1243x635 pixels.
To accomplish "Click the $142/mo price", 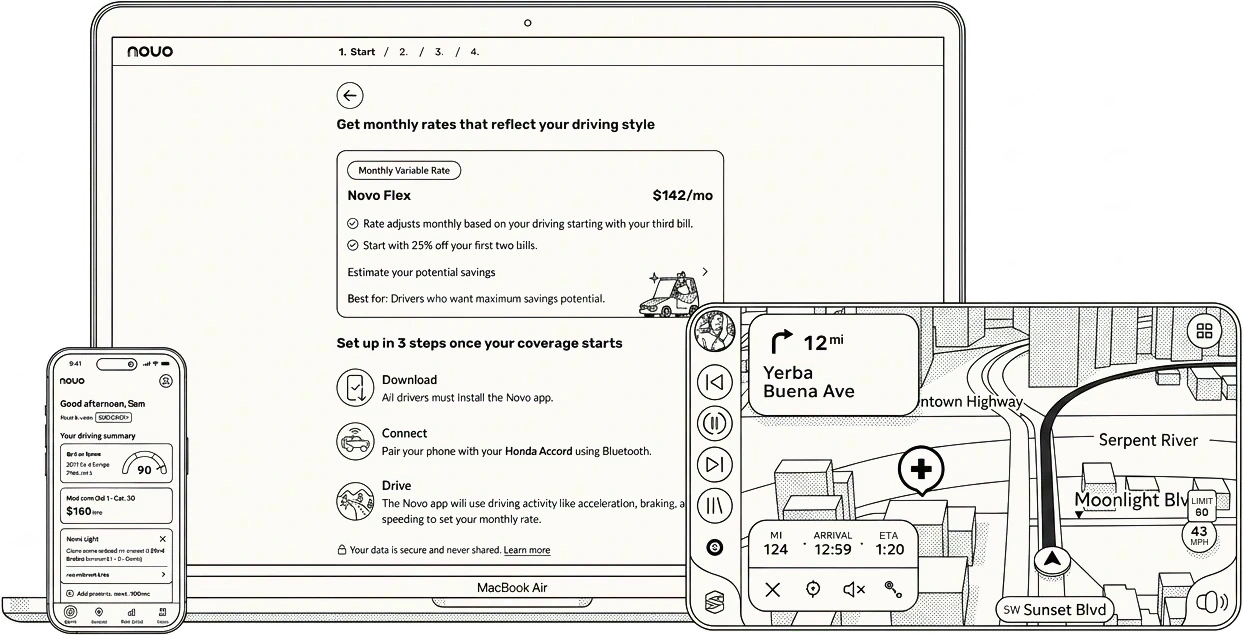I will (x=683, y=196).
